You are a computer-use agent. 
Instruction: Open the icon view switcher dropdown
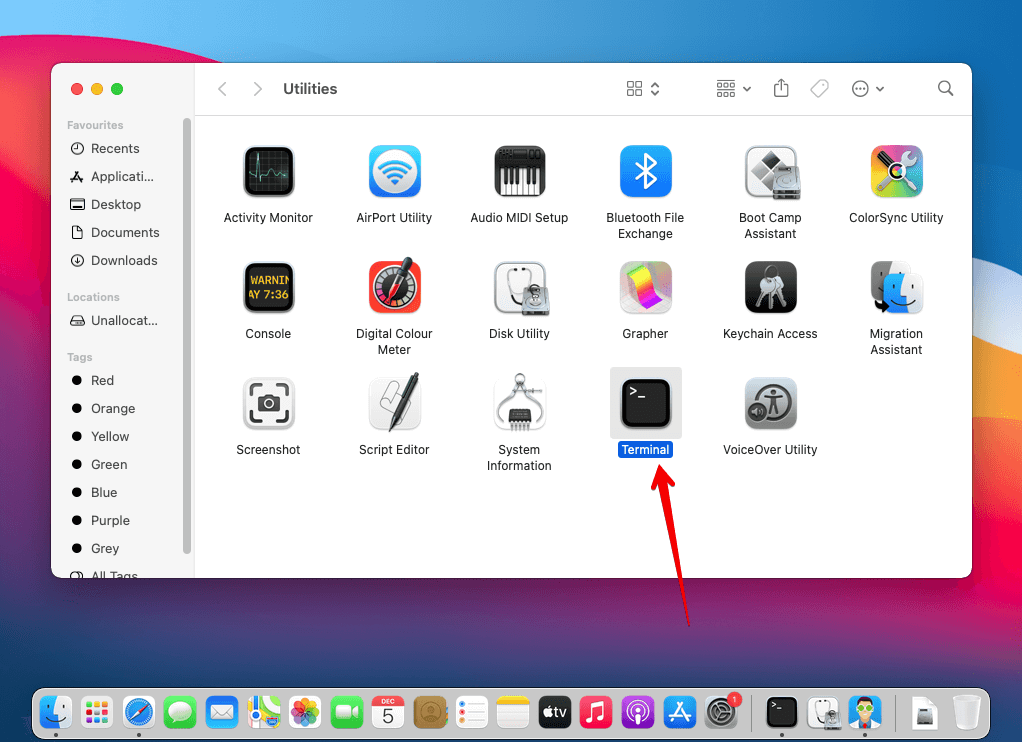coord(643,89)
